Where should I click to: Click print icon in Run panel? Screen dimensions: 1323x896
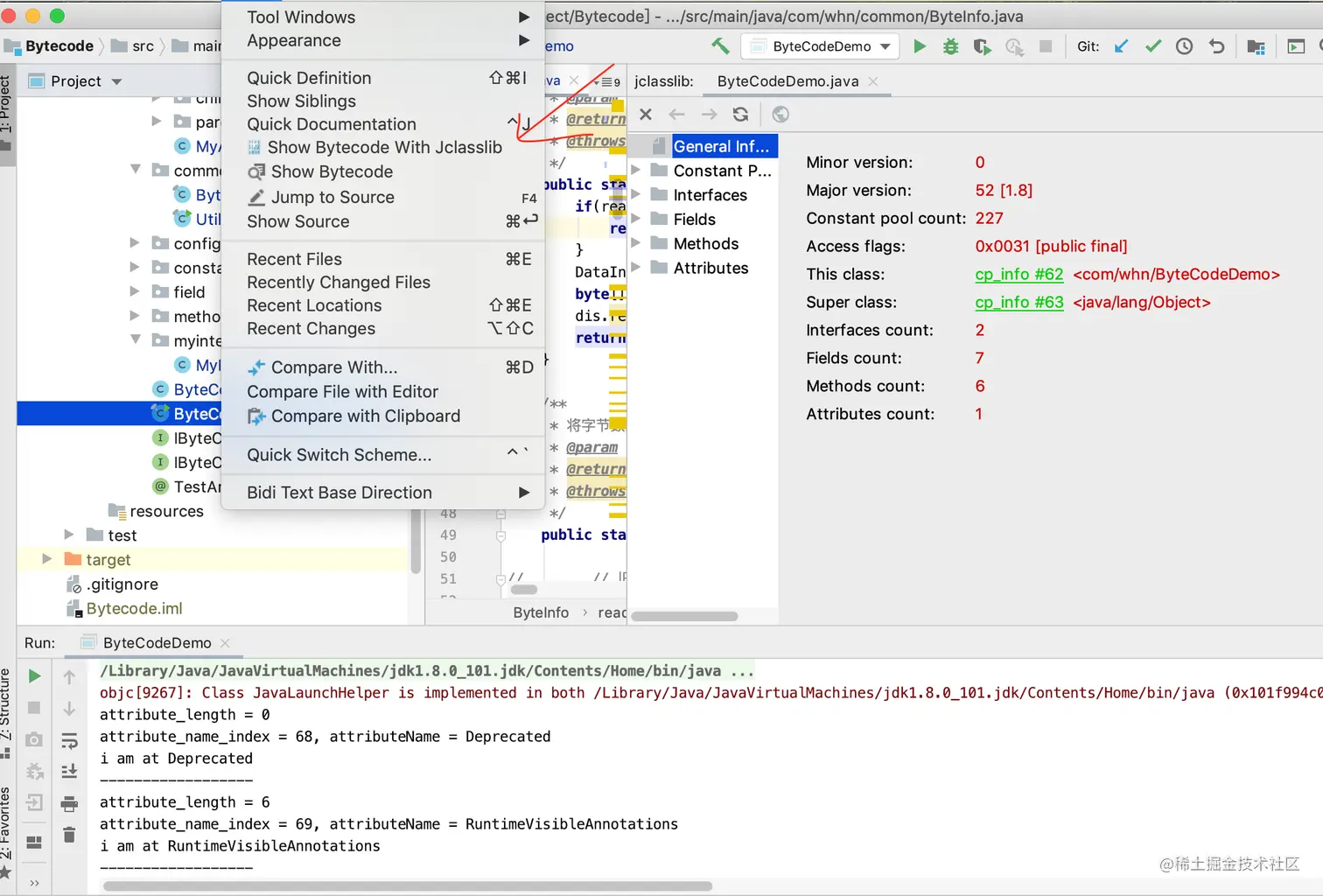[70, 803]
